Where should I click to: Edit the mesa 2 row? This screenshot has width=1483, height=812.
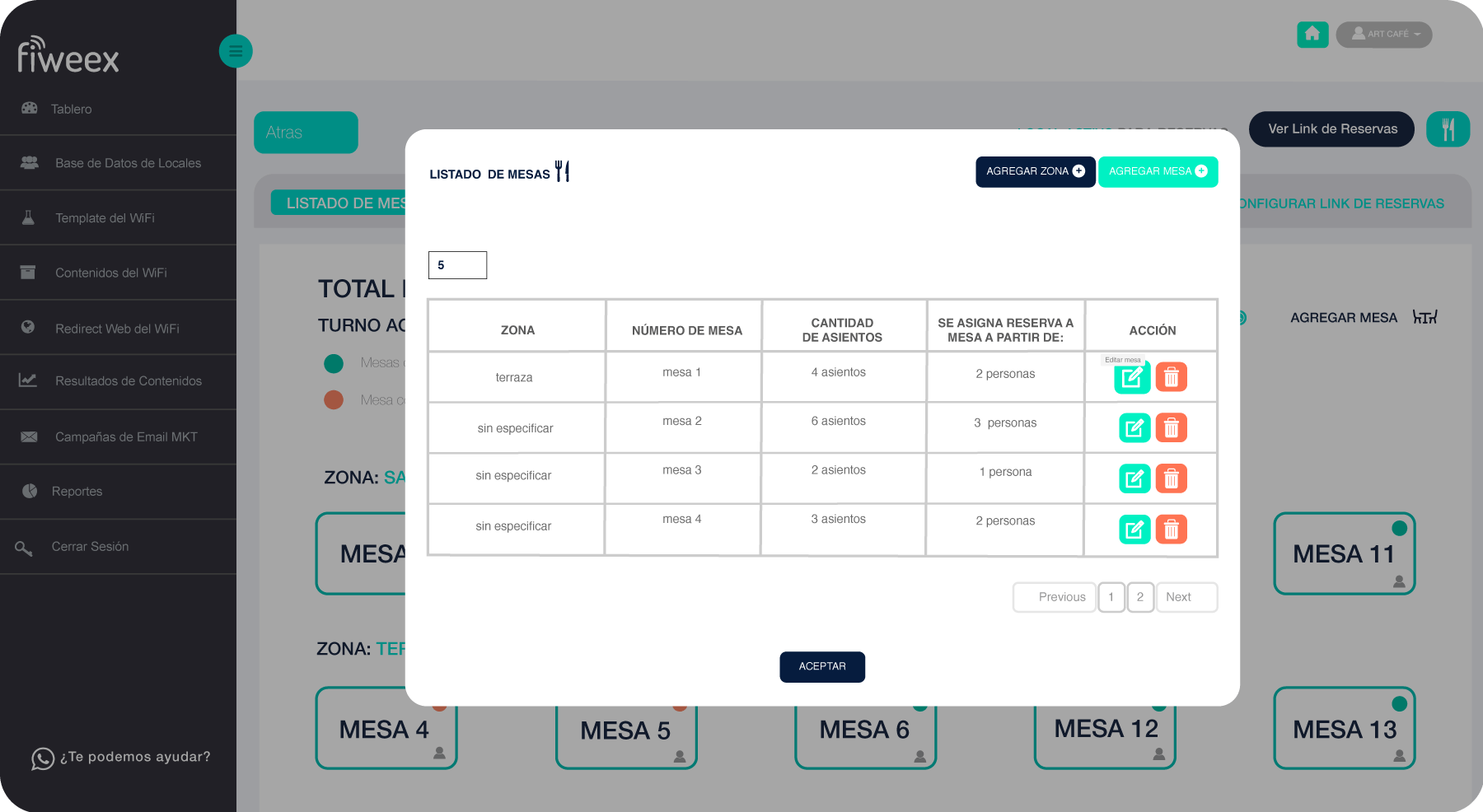click(x=1134, y=428)
